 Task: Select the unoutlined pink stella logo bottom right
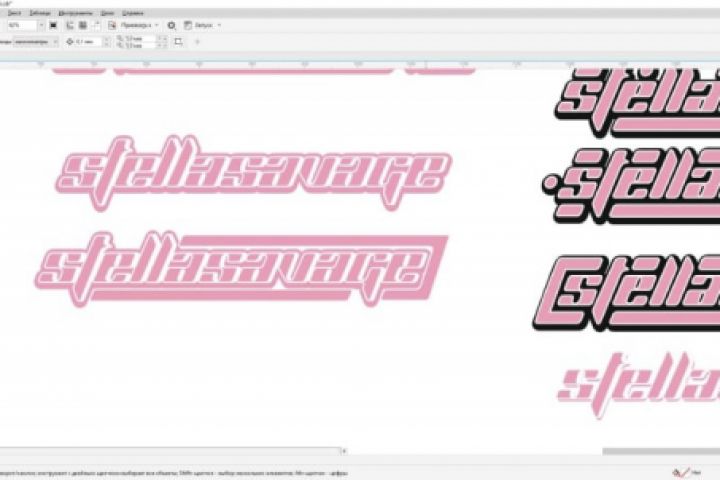point(638,385)
